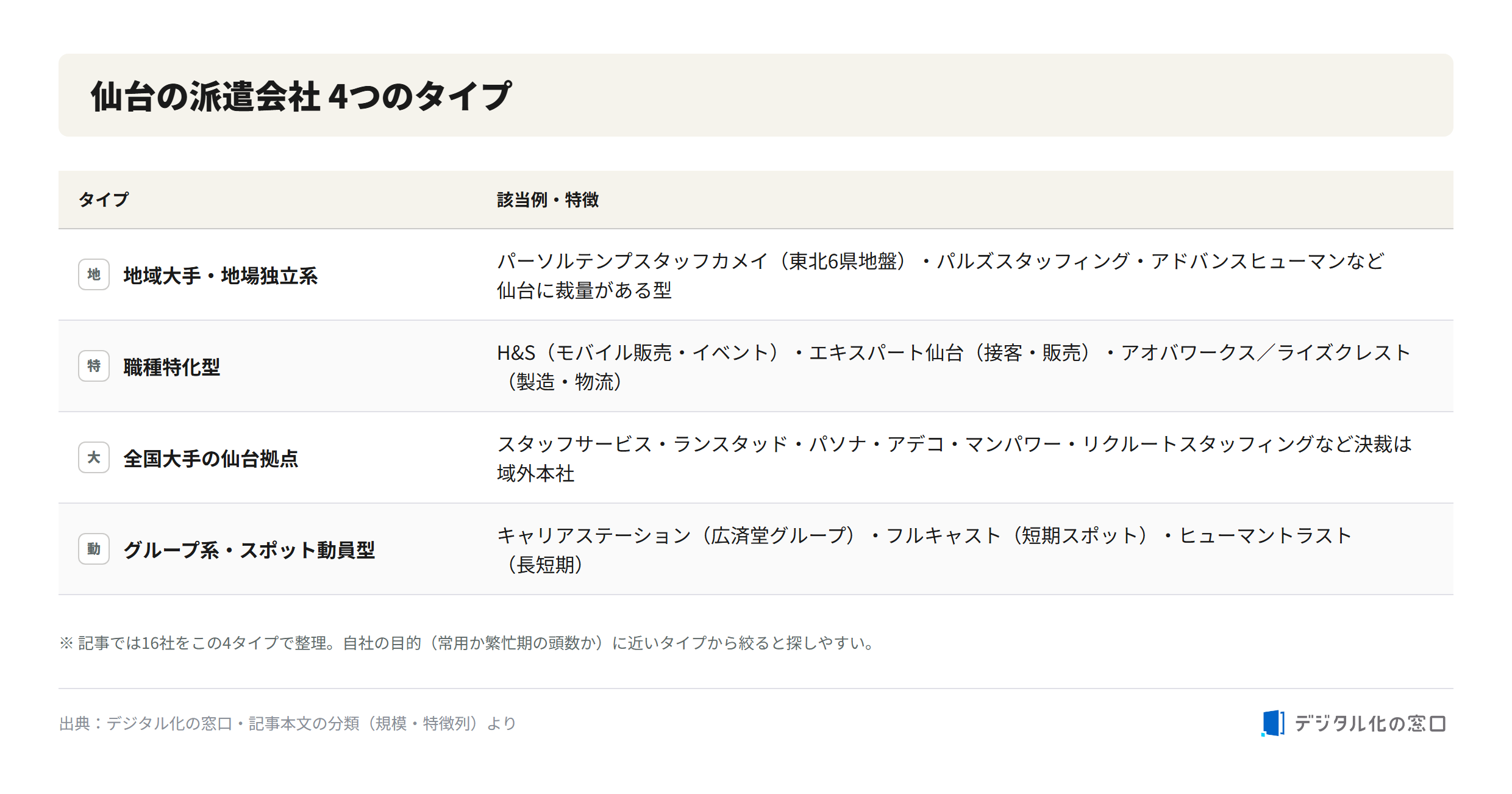Click the 大 badge icon
1512x794 pixels.
tap(94, 457)
